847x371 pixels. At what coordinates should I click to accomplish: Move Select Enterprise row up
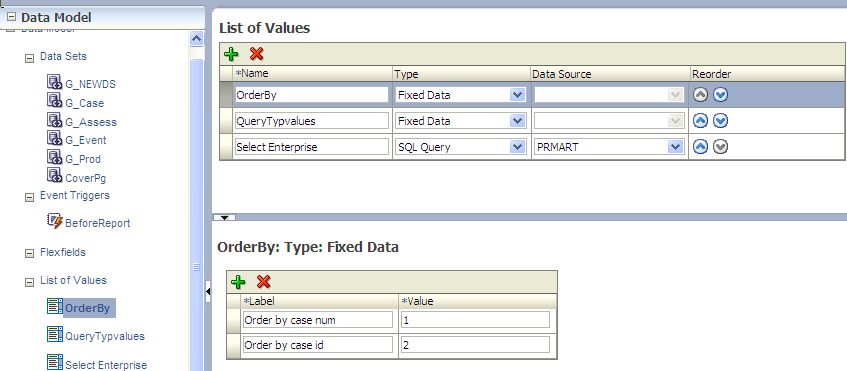click(x=701, y=146)
